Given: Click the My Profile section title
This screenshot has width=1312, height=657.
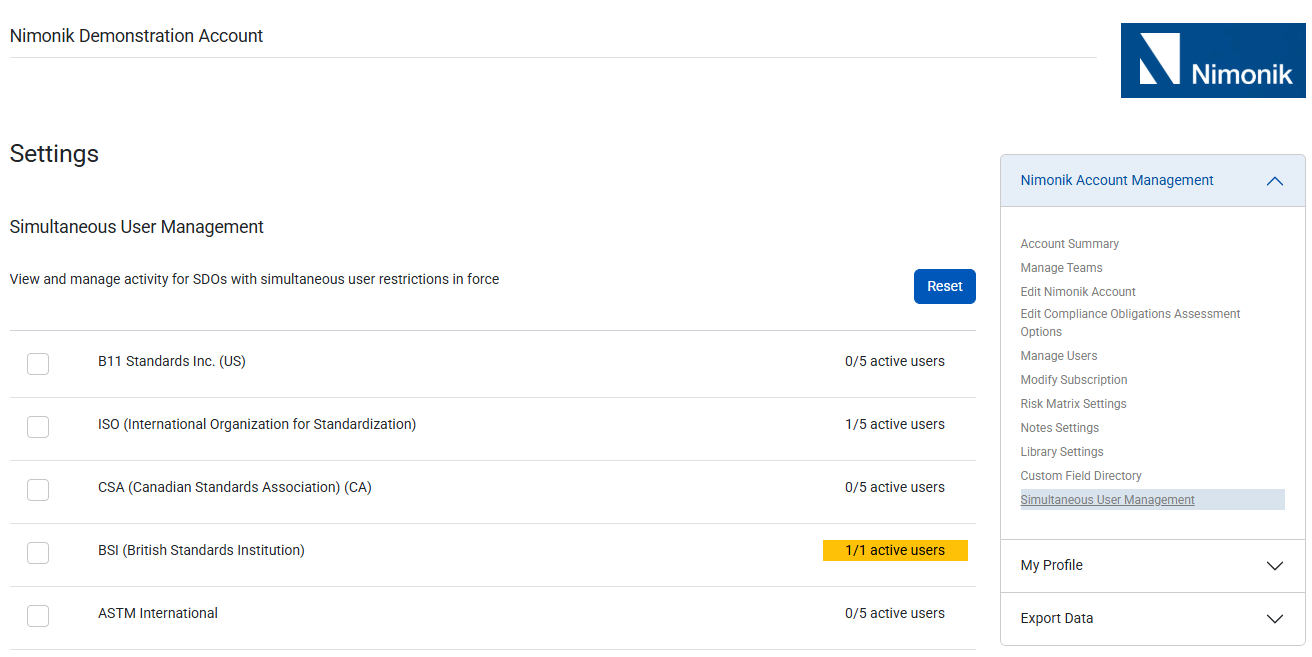Looking at the screenshot, I should click(1051, 566).
